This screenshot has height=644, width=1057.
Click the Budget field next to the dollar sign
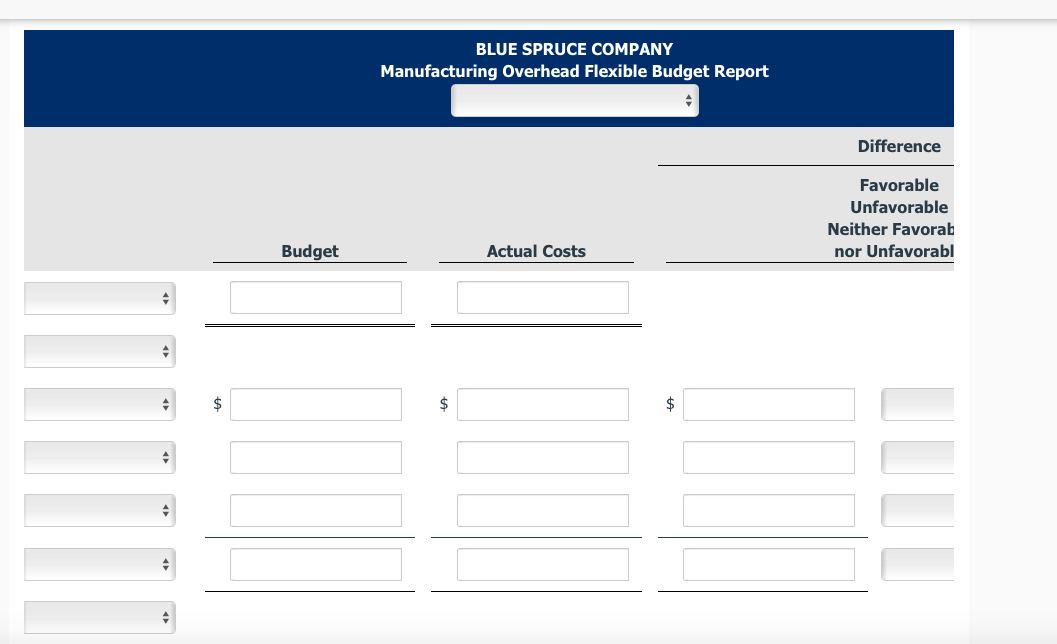(x=315, y=404)
